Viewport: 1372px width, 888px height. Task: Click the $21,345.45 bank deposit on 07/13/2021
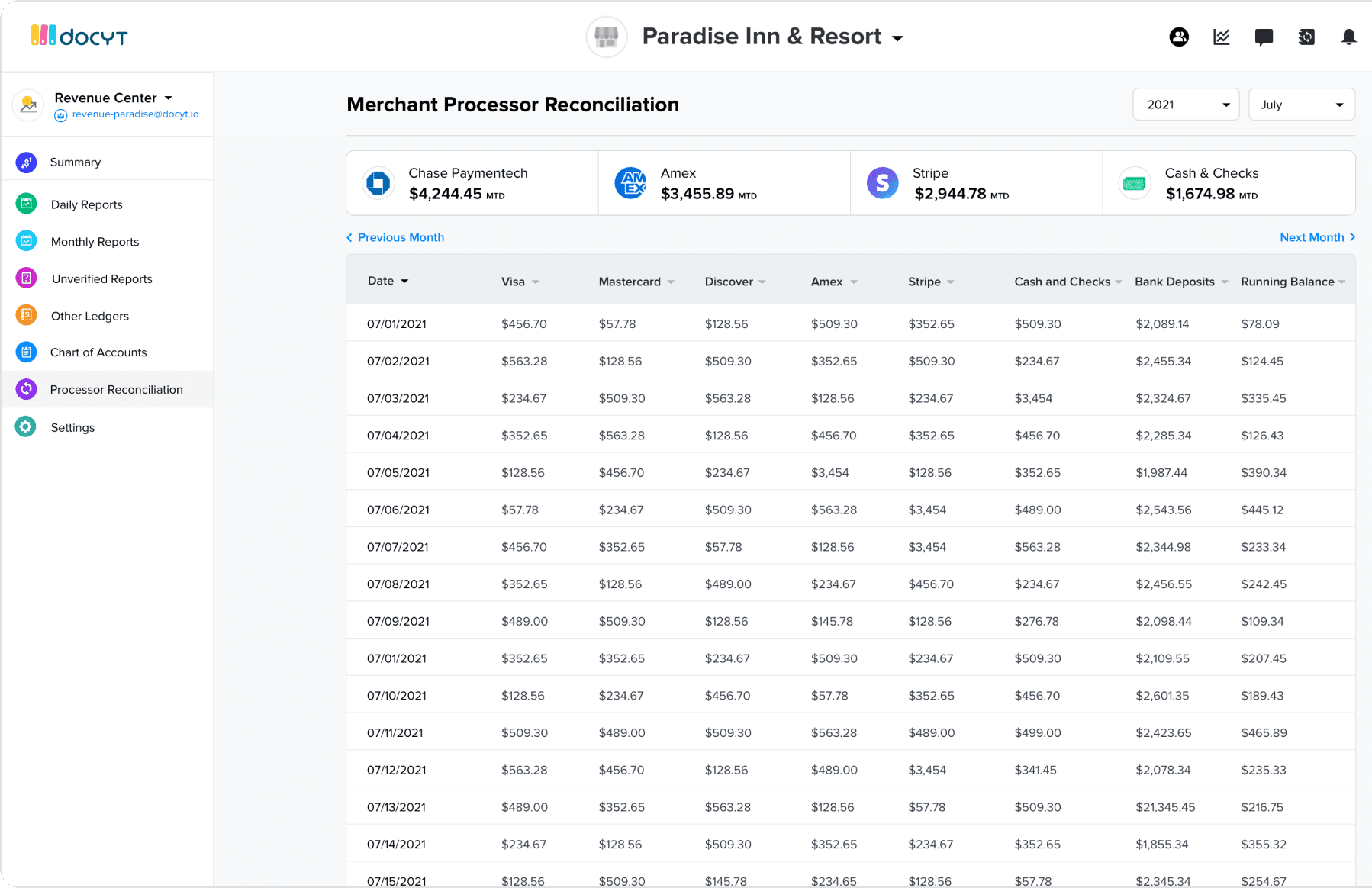tap(1165, 807)
